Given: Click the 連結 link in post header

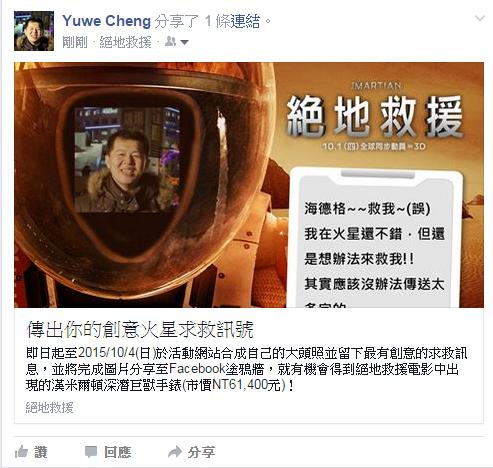Looking at the screenshot, I should click(x=245, y=21).
